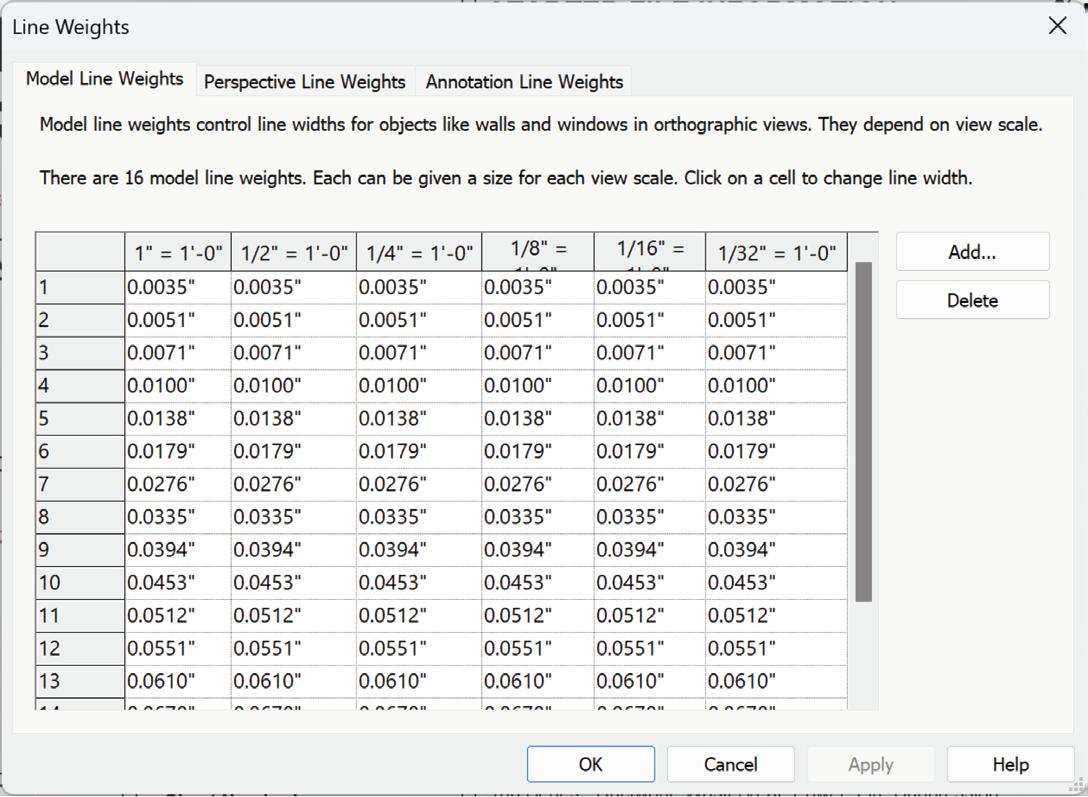This screenshot has width=1088, height=797.
Task: Edit 0.0179" cell in 1/32" = 1'-0" column
Action: 776,452
